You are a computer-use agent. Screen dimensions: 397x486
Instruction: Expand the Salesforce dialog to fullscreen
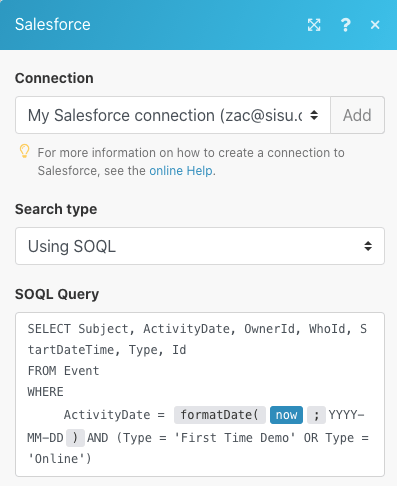pyautogui.click(x=314, y=25)
